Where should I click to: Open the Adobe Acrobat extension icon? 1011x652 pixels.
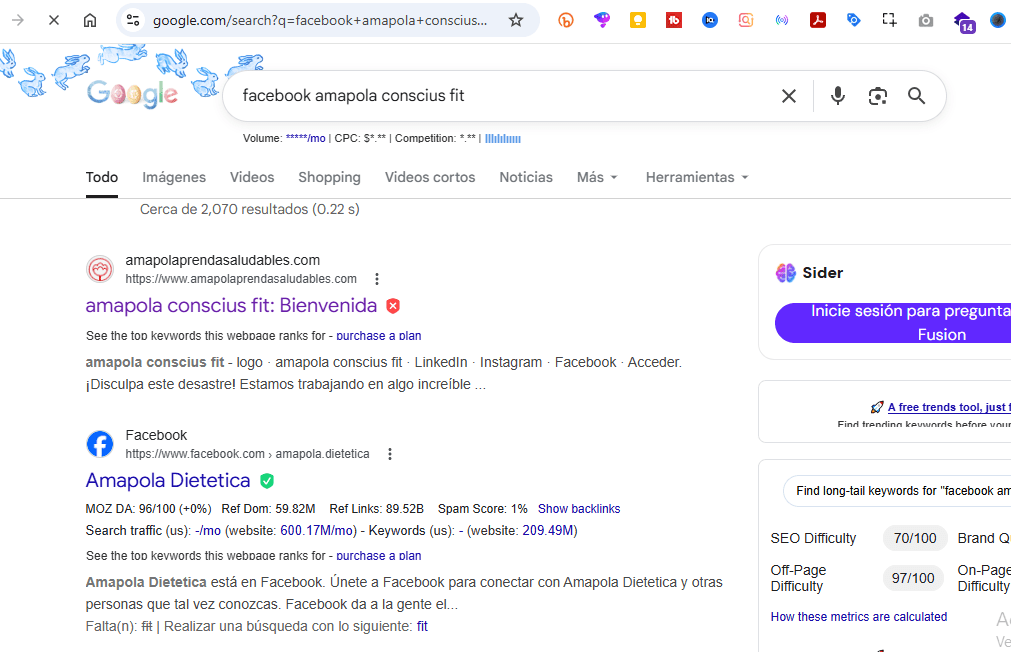click(818, 20)
